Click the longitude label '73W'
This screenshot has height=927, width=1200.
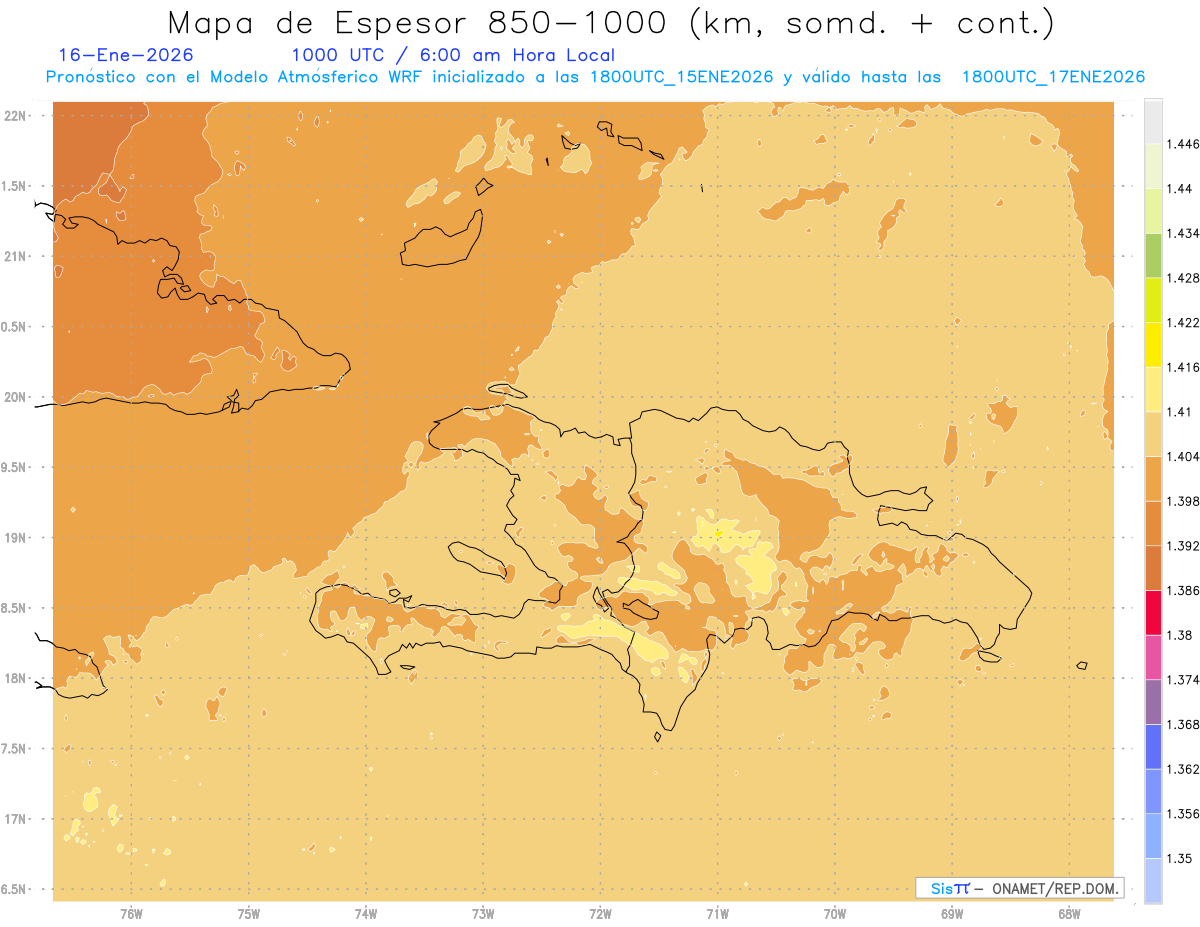483,913
